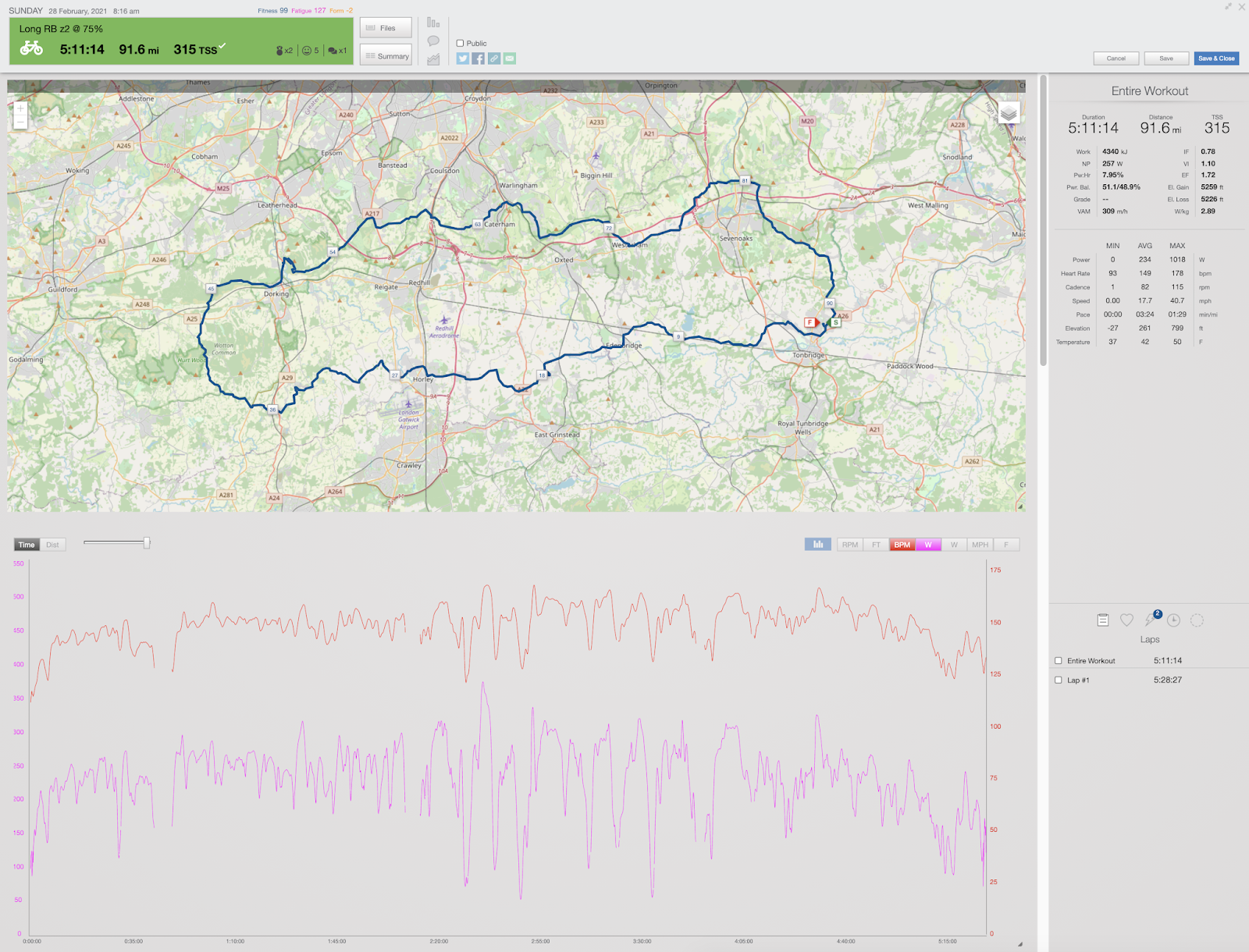Click the mile 18 marker on map route

542,375
